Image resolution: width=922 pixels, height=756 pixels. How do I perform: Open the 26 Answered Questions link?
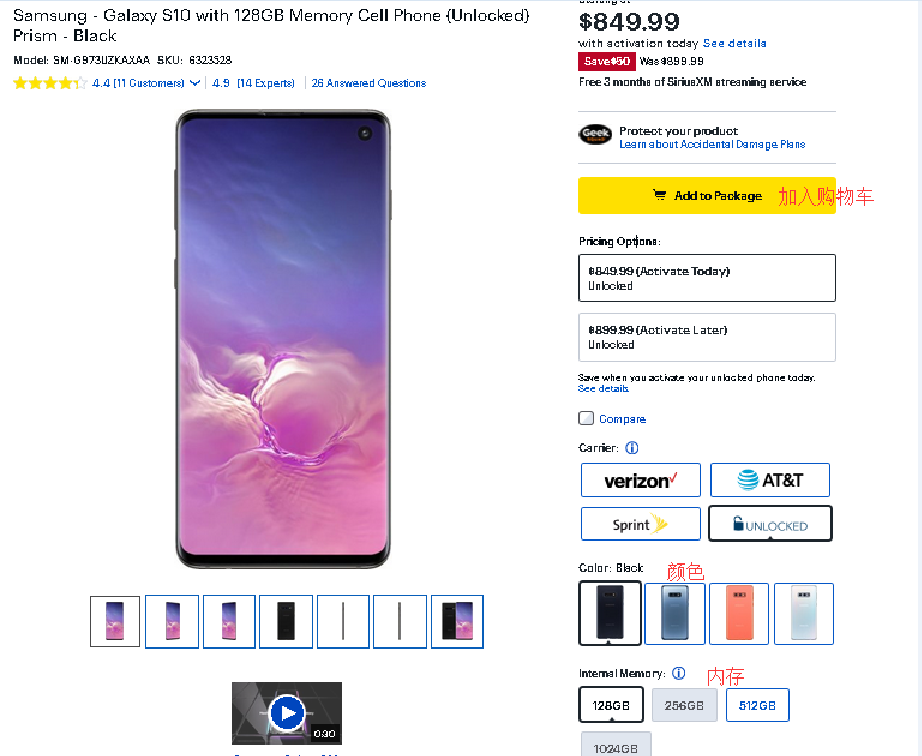368,83
